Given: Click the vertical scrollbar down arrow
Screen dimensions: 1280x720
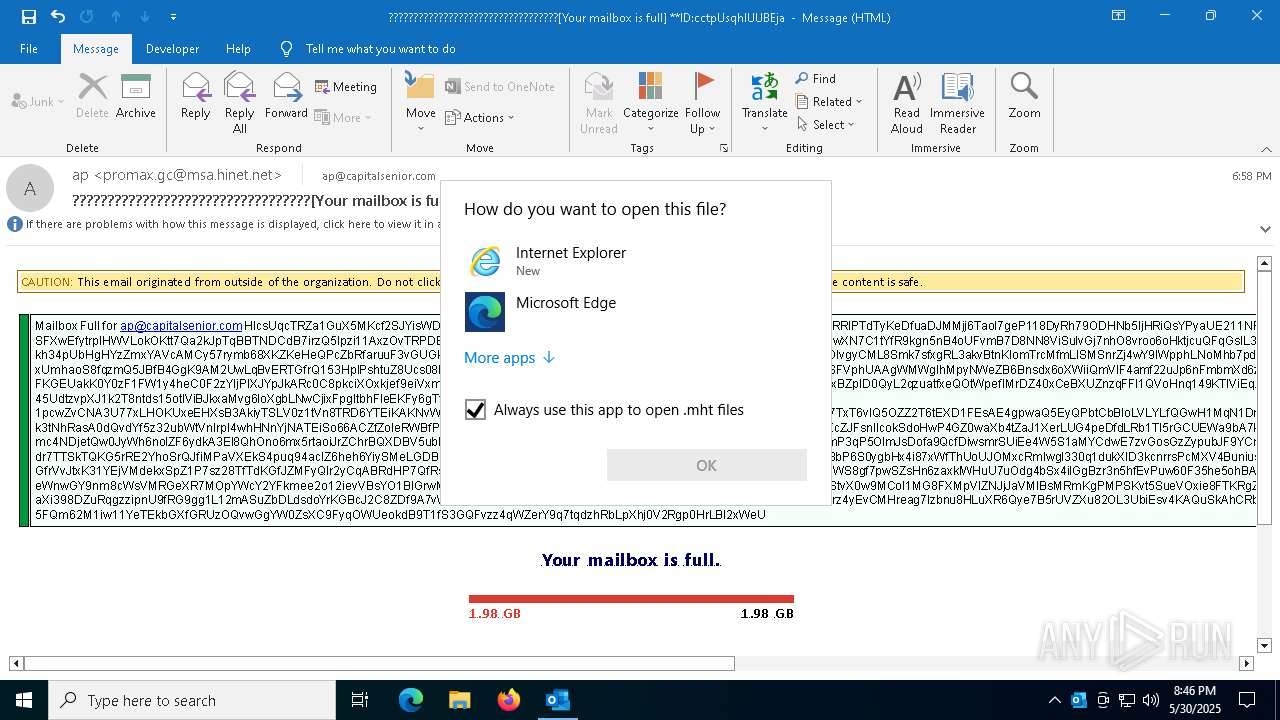Looking at the screenshot, I should coord(1264,646).
